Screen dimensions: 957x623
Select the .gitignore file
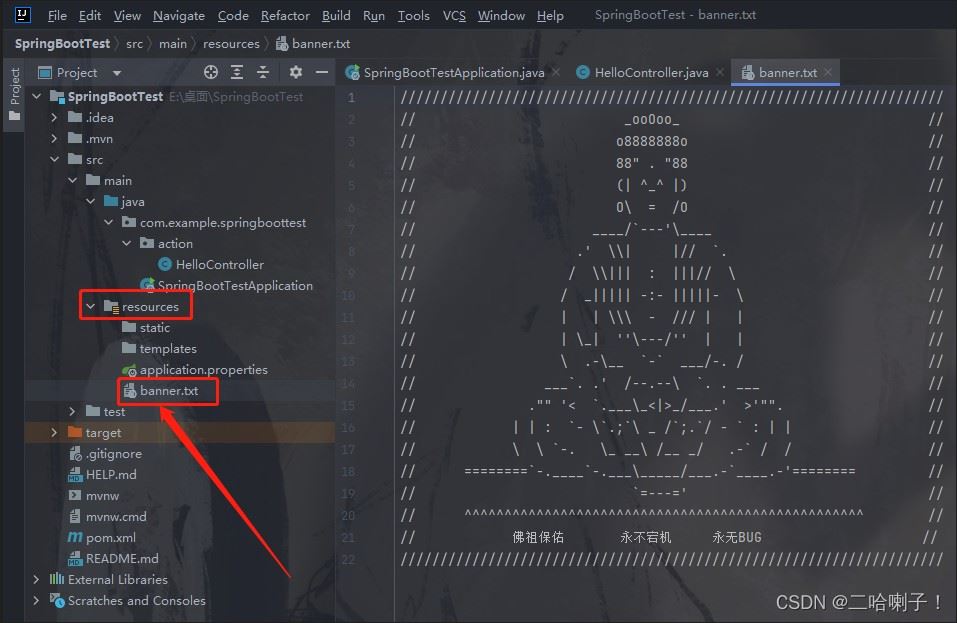coord(106,453)
